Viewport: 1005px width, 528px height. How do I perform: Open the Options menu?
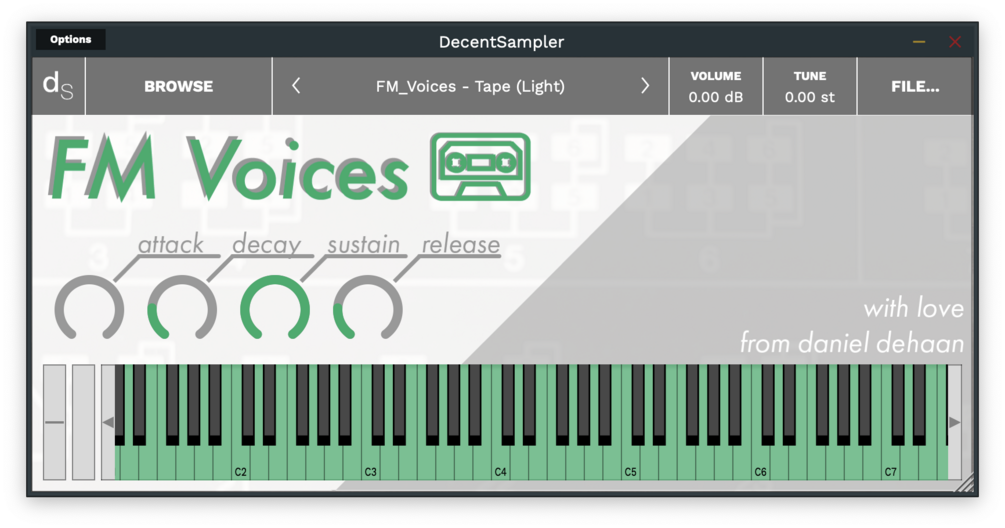click(71, 40)
